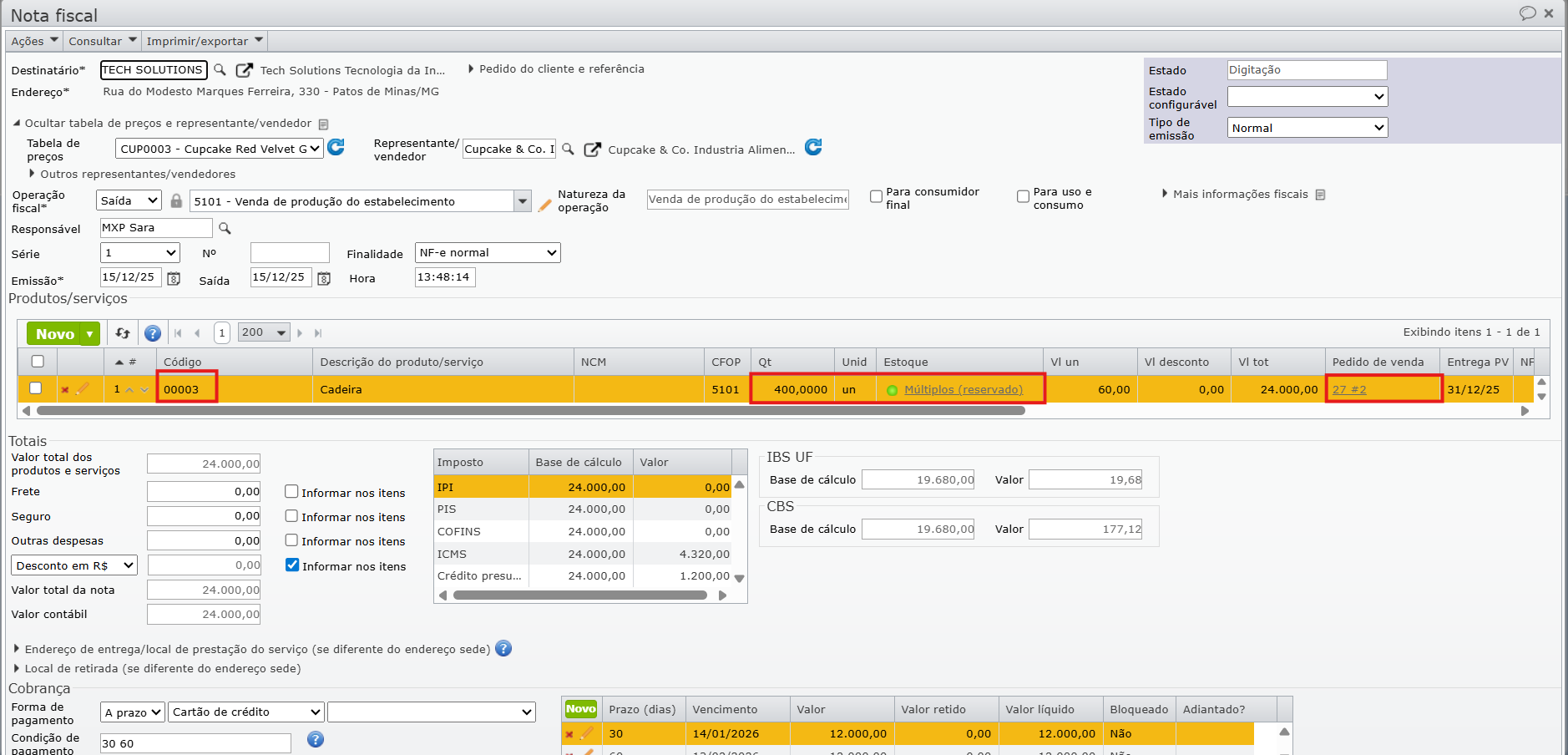This screenshot has width=1568, height=755.
Task: Open the Emissão date calendar picker
Action: [174, 279]
